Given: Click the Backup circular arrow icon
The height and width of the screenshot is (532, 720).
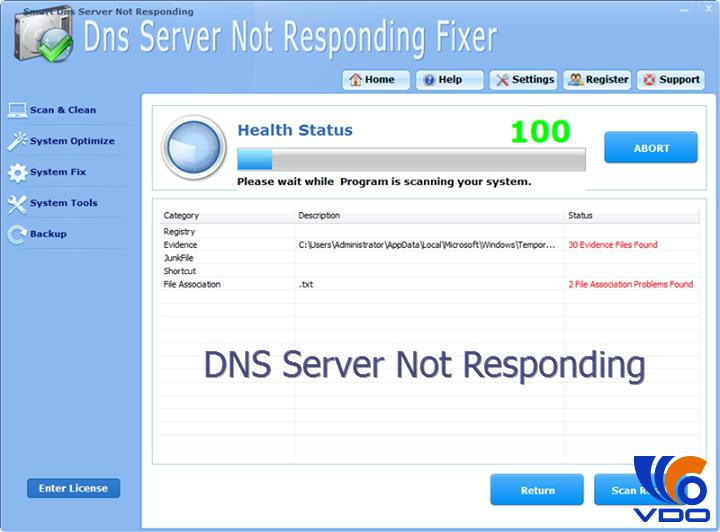Looking at the screenshot, I should (x=16, y=234).
